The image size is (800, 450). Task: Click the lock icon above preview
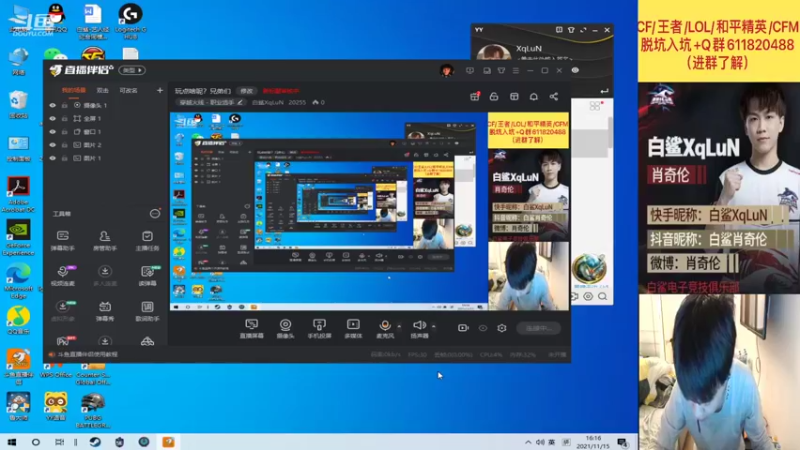point(494,96)
